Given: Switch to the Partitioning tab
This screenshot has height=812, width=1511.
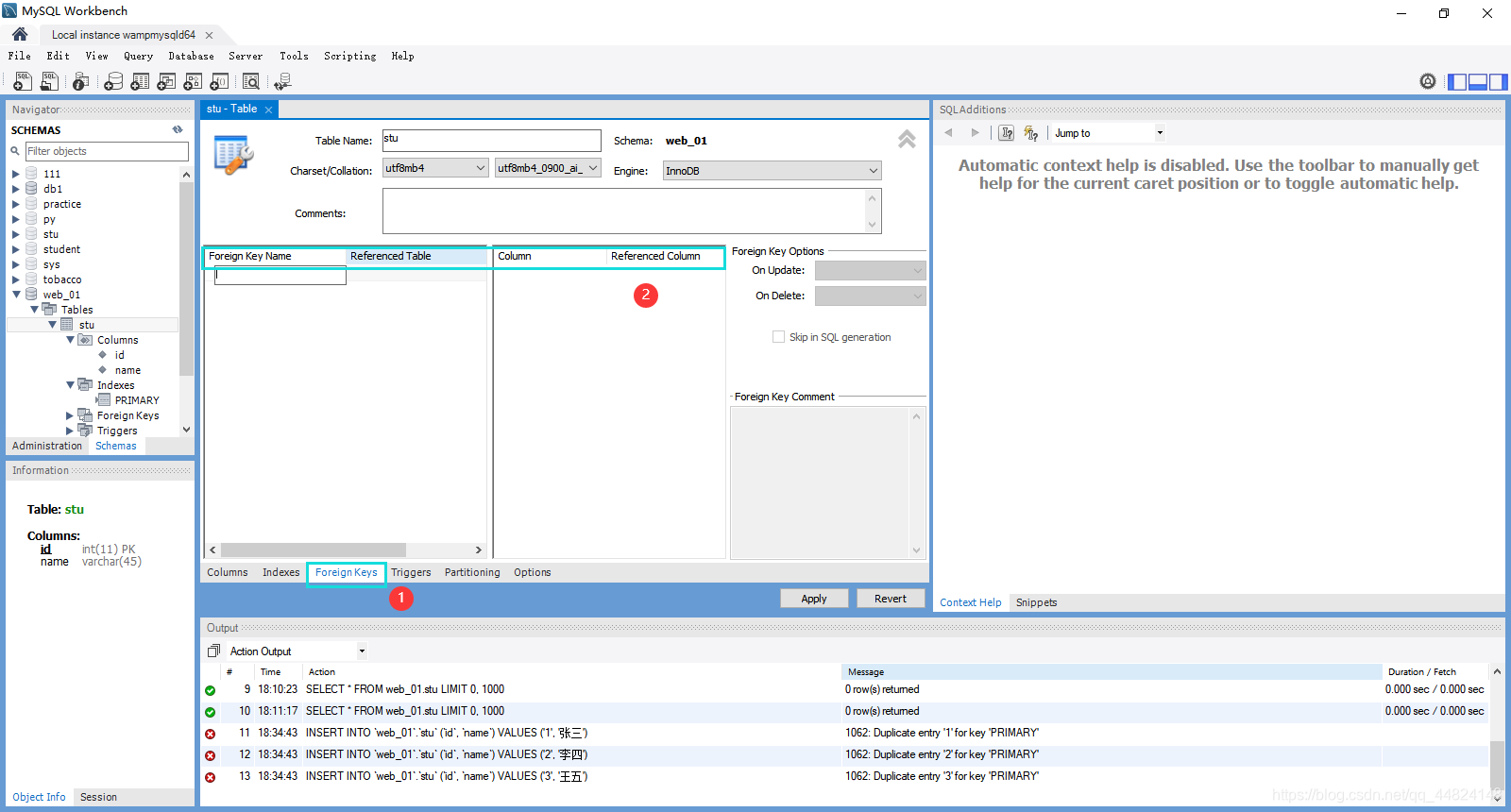Looking at the screenshot, I should point(472,572).
